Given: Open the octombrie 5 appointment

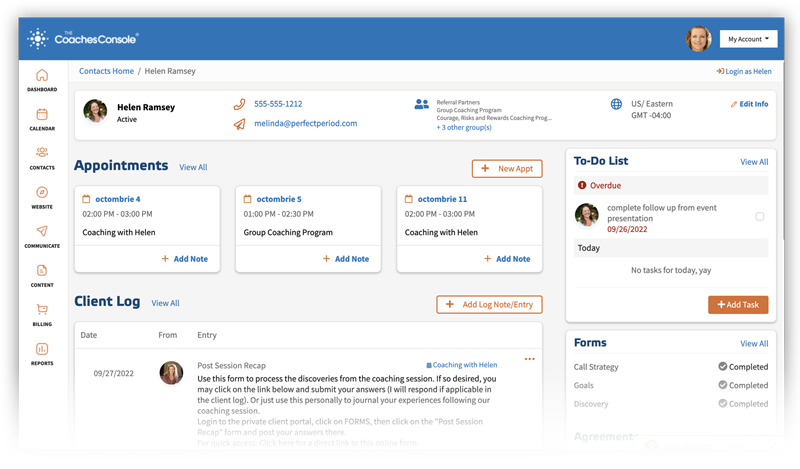Looking at the screenshot, I should click(279, 199).
